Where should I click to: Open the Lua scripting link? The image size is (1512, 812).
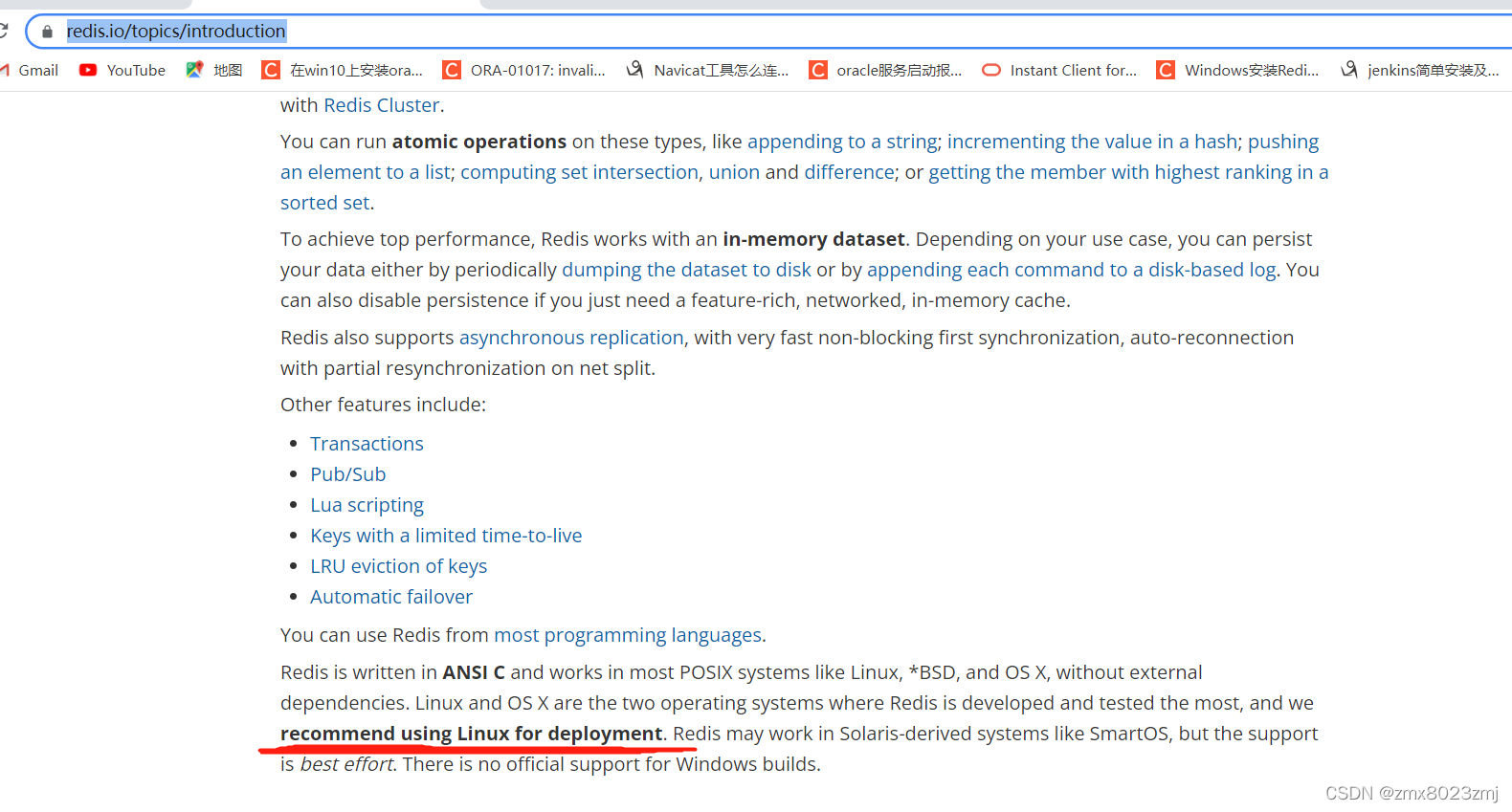click(367, 505)
